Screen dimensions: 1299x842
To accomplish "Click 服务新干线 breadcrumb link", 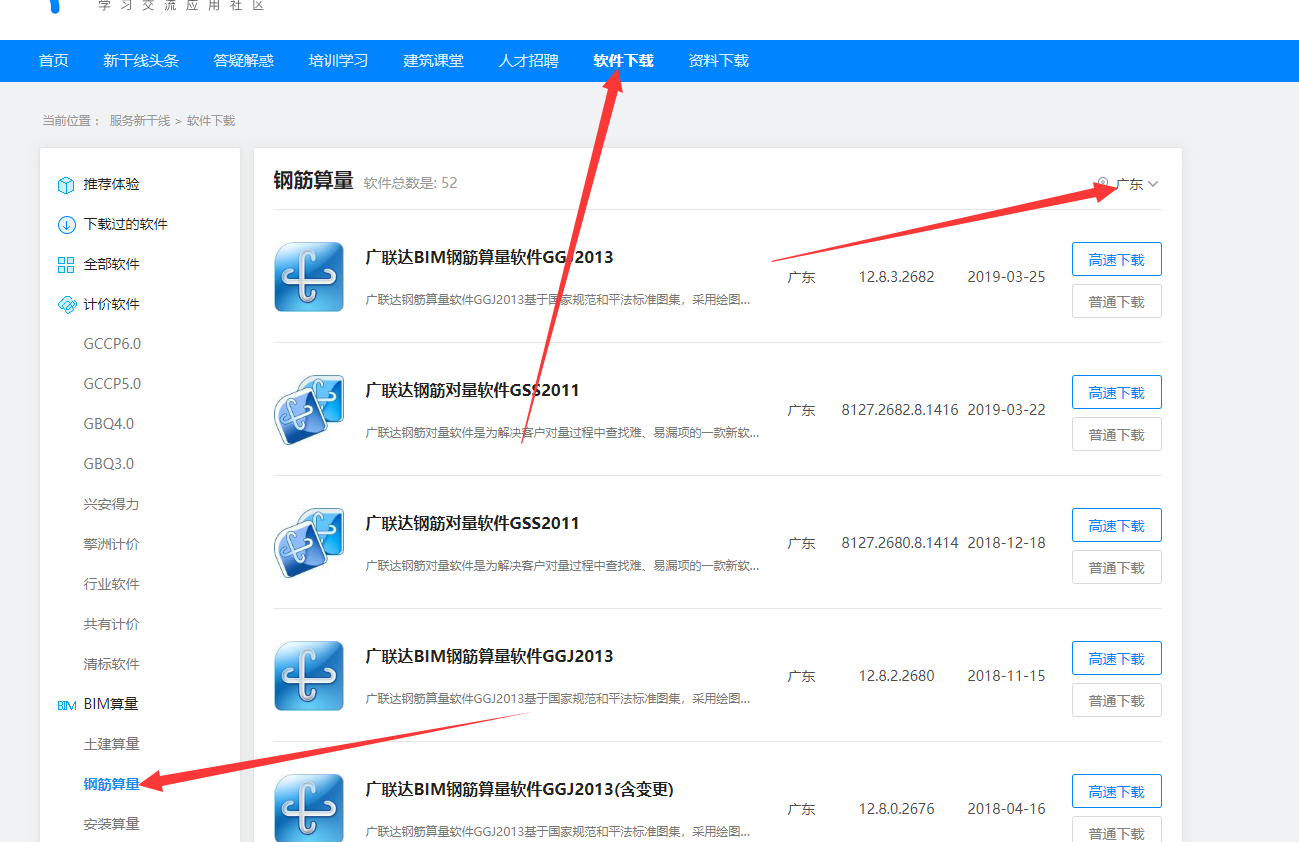I will pos(140,121).
